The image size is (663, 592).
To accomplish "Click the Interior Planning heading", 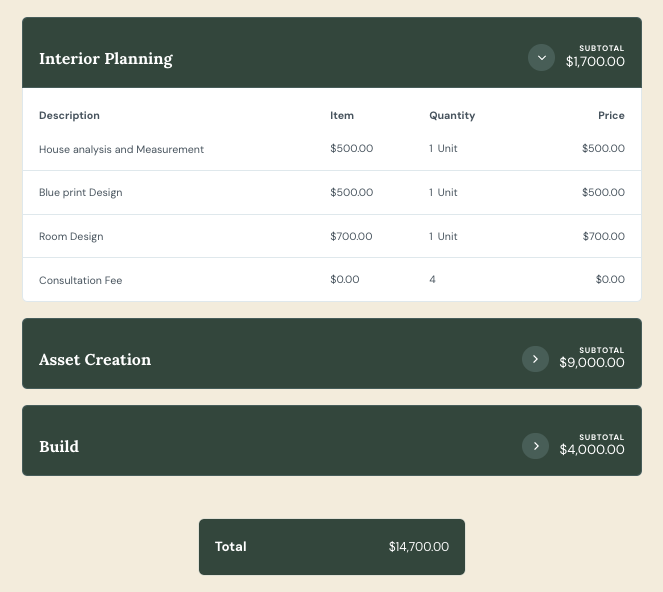I will 106,59.
